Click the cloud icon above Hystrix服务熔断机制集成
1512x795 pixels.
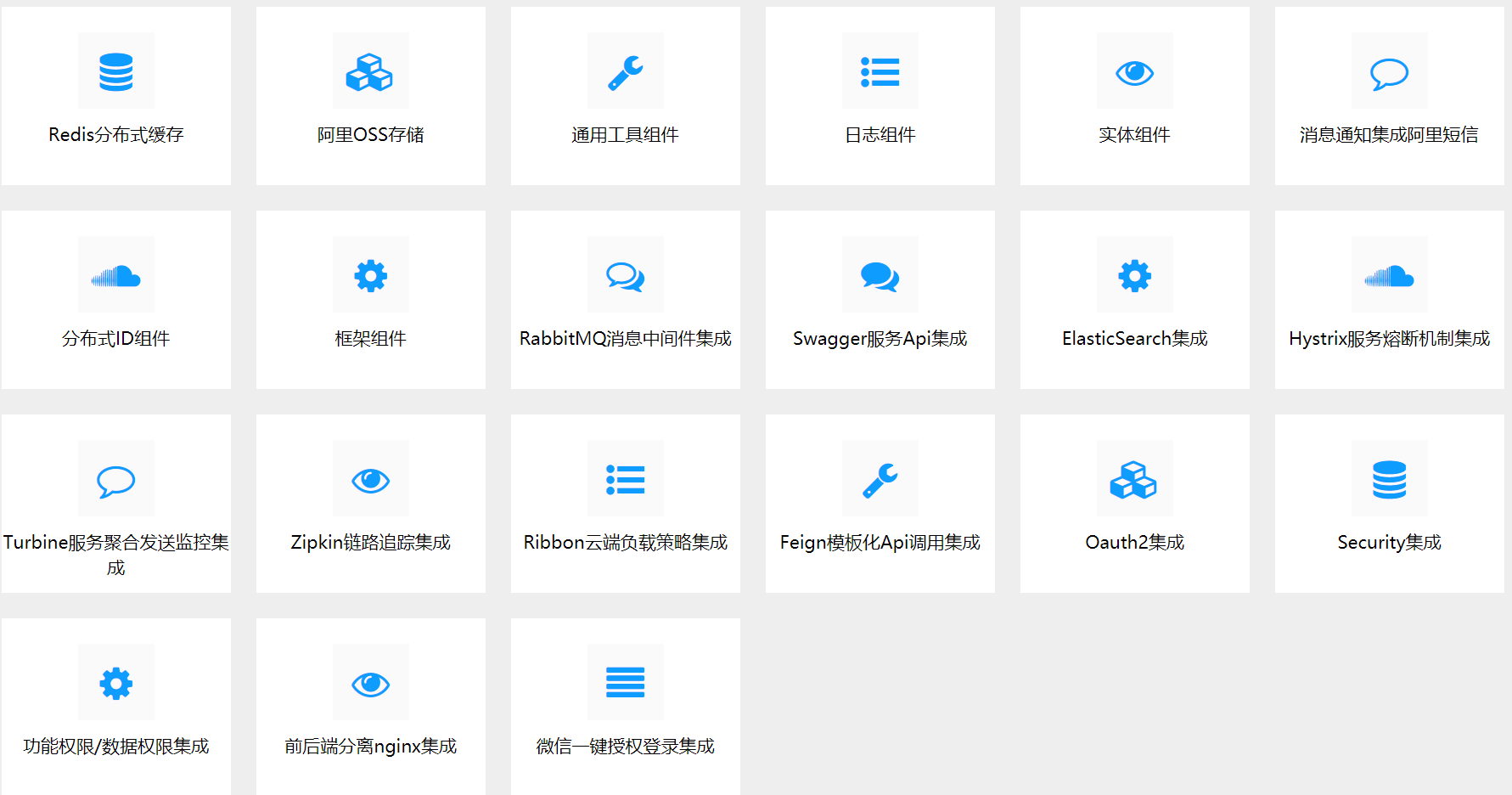tap(1390, 276)
